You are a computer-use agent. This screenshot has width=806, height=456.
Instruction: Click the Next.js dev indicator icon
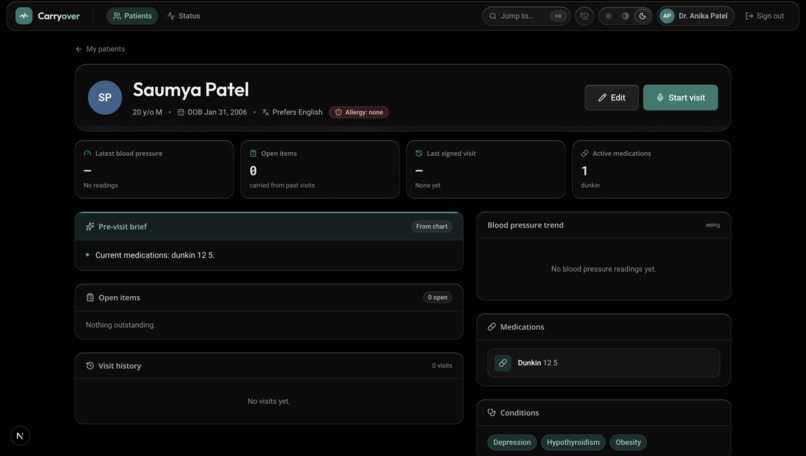pos(20,436)
